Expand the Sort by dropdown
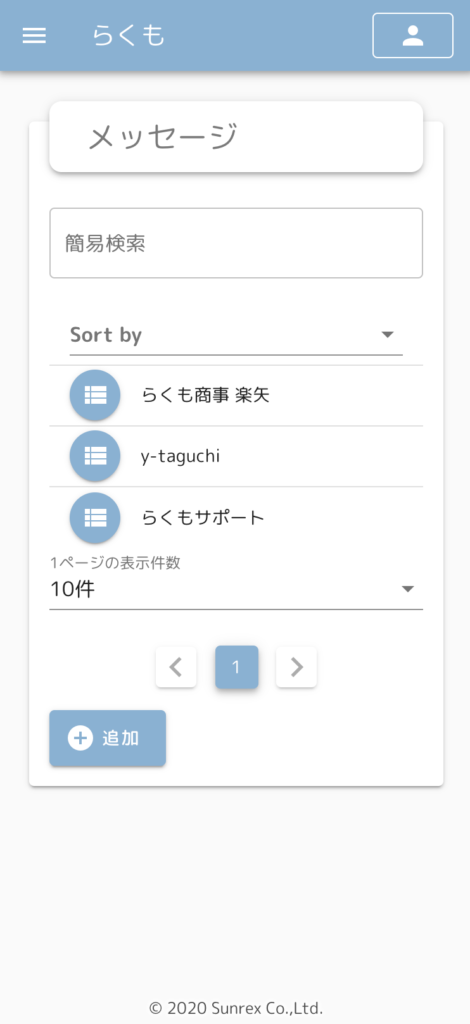470x1024 pixels. [236, 335]
